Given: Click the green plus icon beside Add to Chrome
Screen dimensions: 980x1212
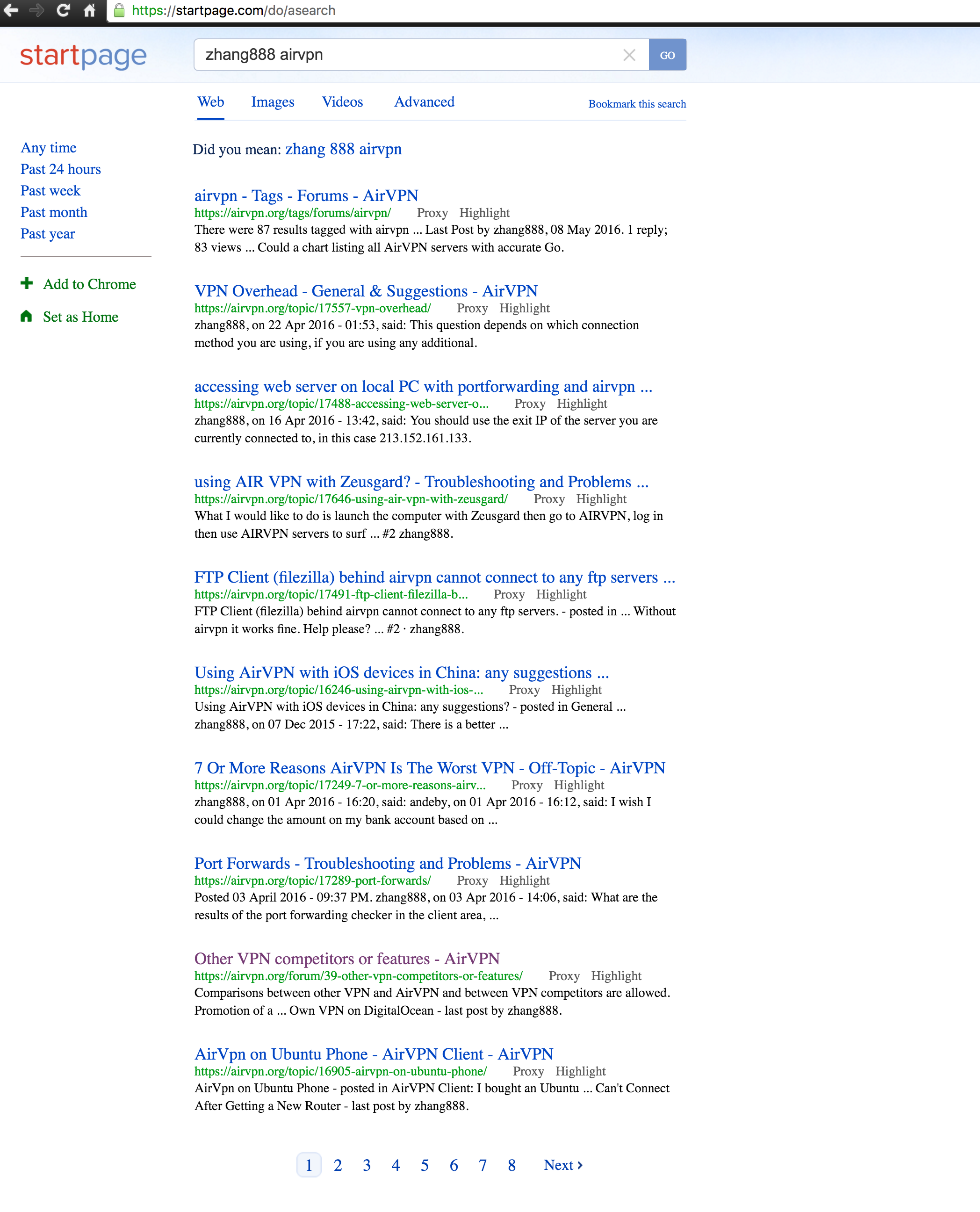Looking at the screenshot, I should coord(27,283).
